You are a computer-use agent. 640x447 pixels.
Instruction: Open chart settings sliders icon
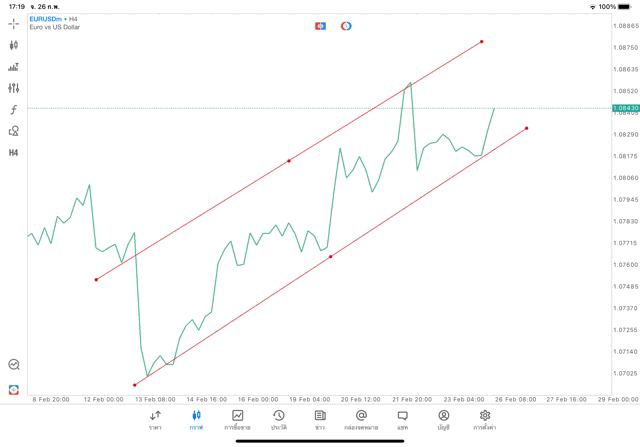coord(14,88)
